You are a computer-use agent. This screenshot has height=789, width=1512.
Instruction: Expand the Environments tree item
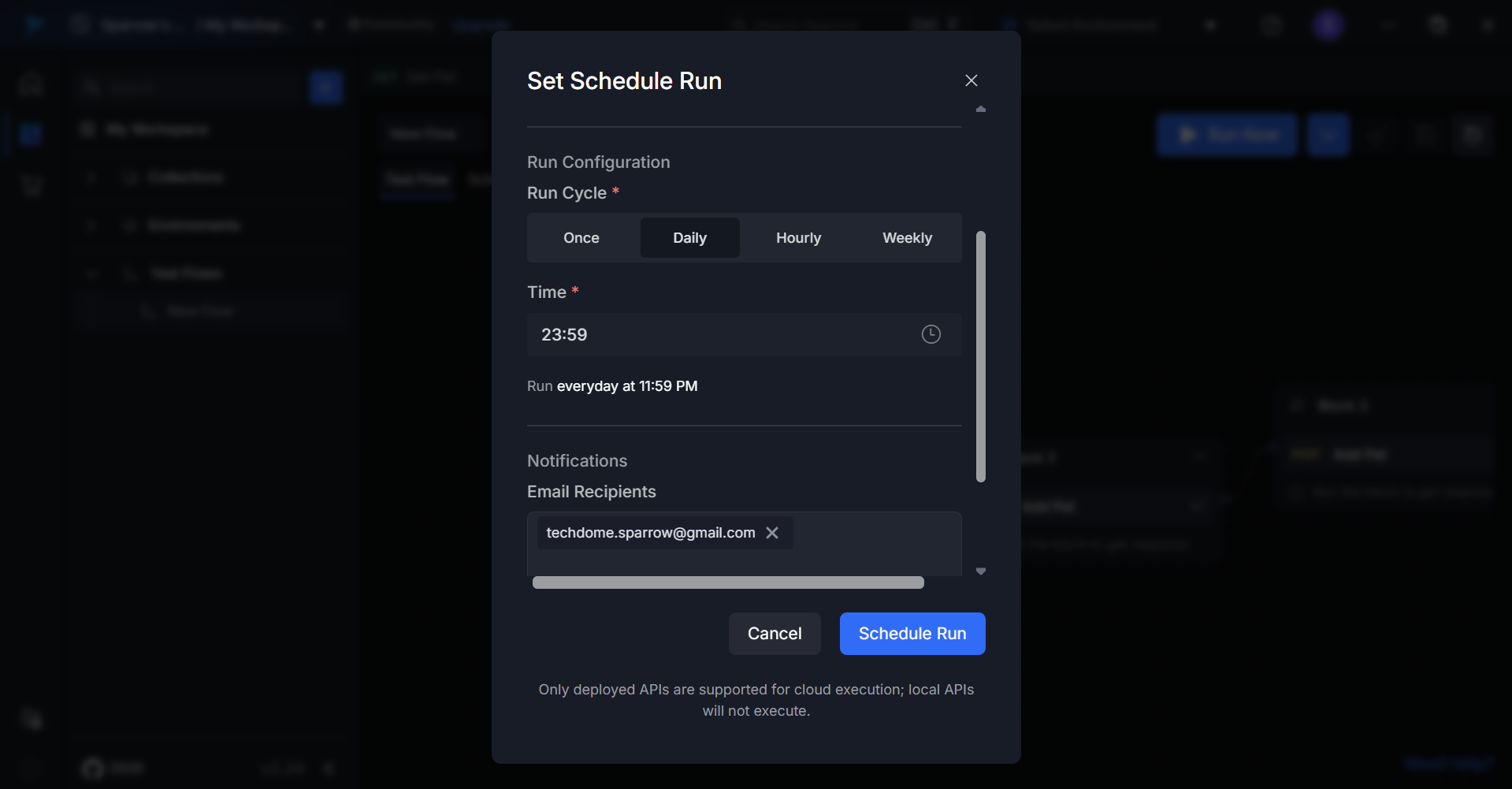coord(91,226)
